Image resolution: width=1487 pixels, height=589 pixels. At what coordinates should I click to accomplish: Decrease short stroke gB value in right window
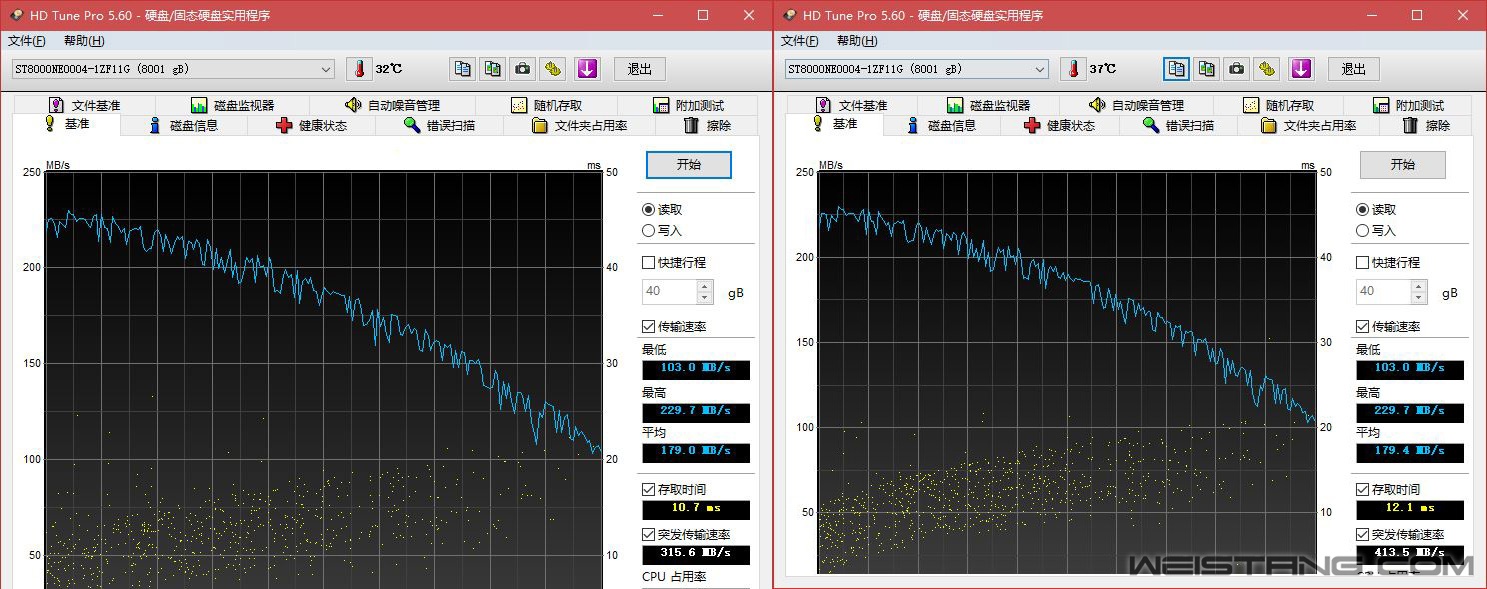click(x=1419, y=297)
